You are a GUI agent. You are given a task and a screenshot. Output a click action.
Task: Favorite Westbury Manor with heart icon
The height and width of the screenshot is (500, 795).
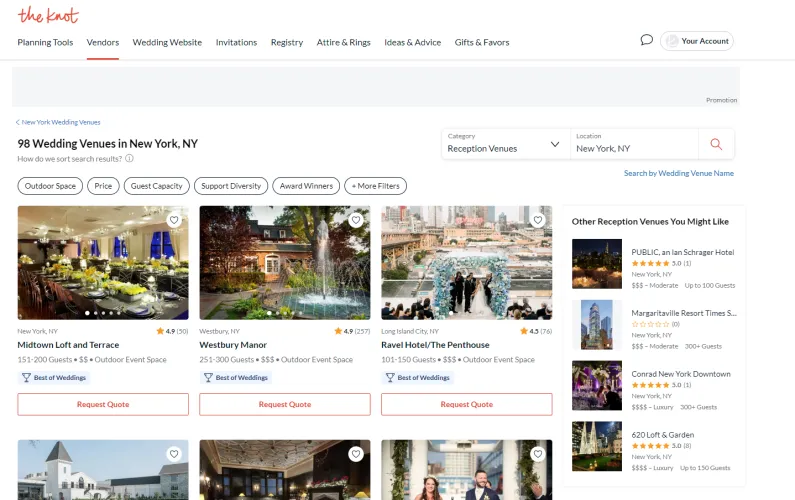pyautogui.click(x=356, y=220)
